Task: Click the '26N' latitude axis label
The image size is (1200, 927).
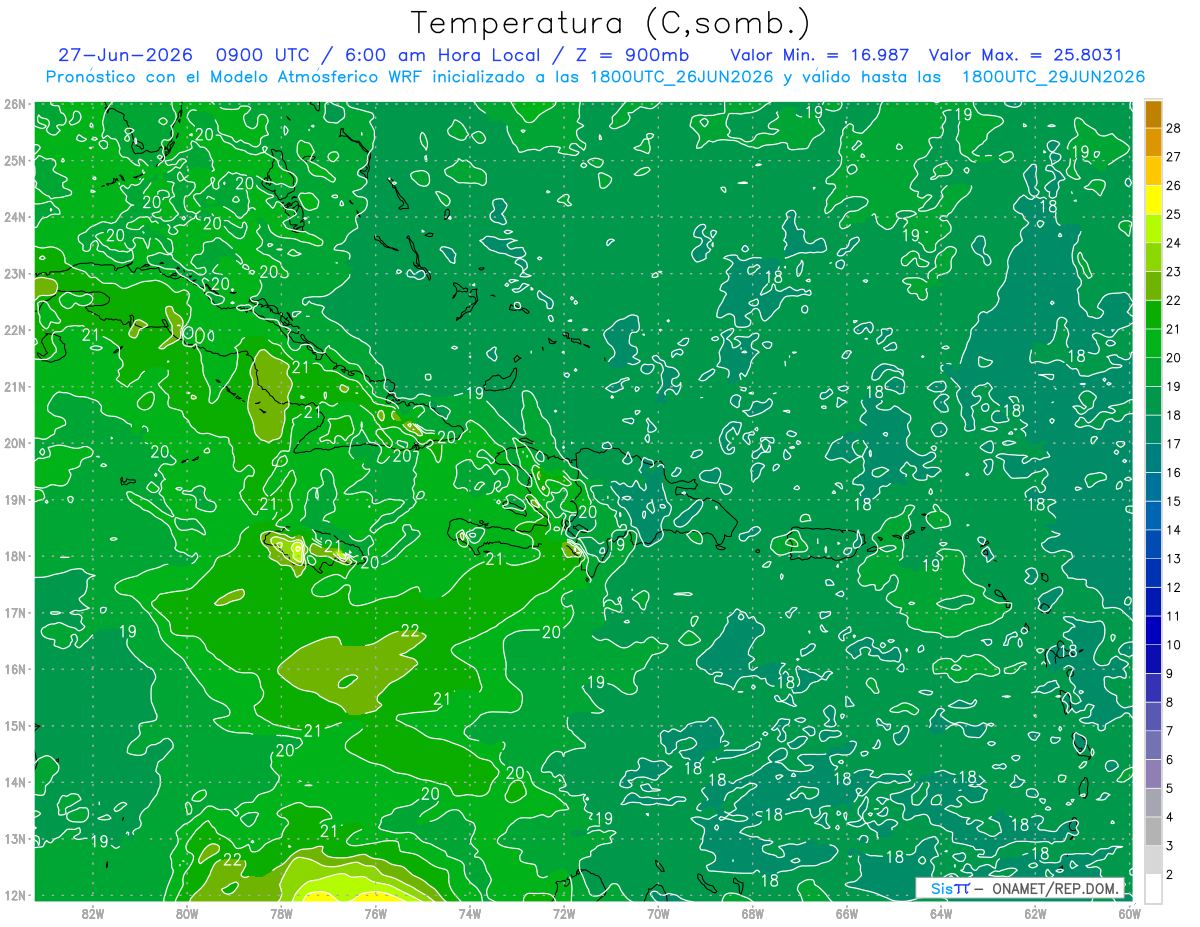Action: pyautogui.click(x=15, y=104)
